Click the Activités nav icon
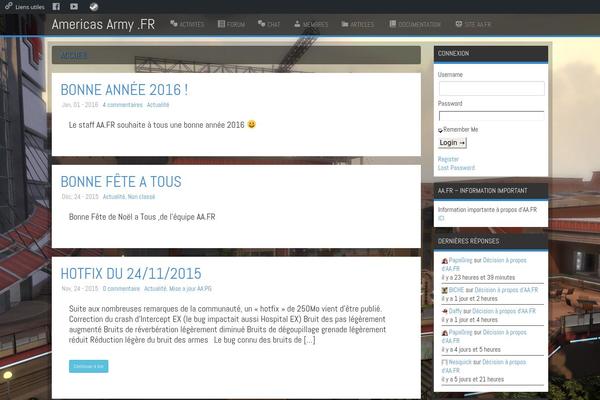 (174, 24)
